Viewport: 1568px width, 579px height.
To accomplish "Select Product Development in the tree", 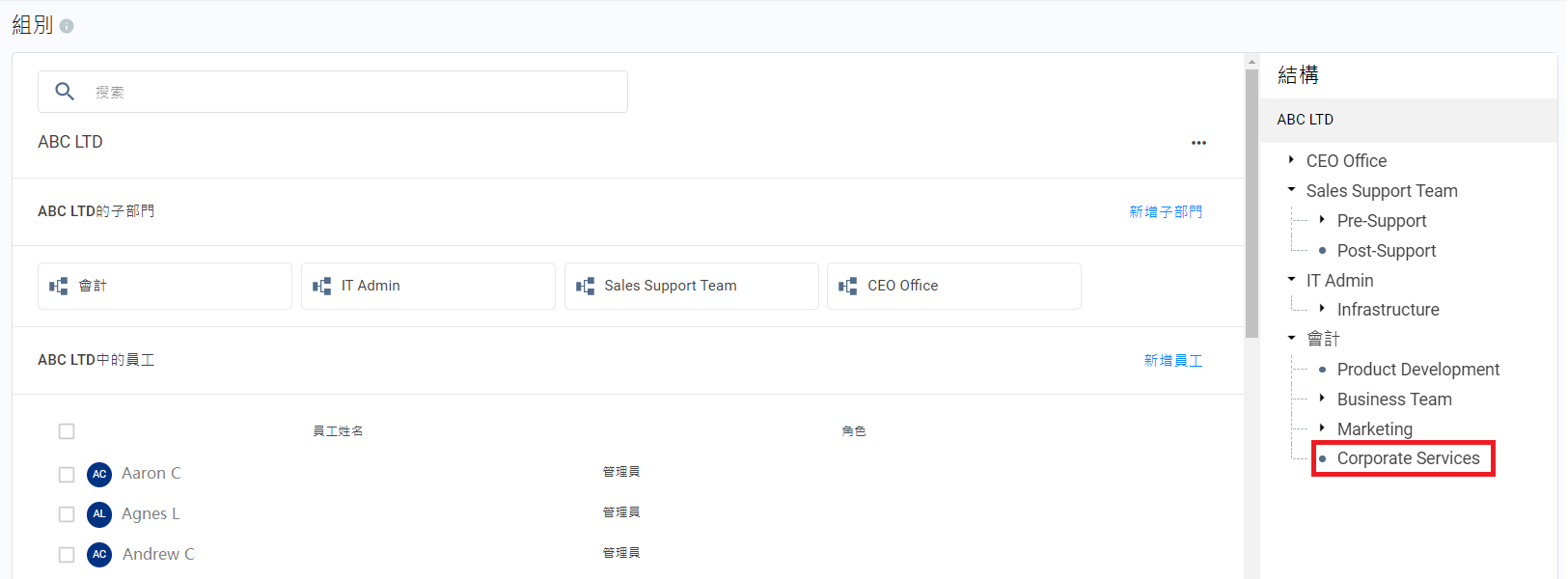I will pos(1418,369).
